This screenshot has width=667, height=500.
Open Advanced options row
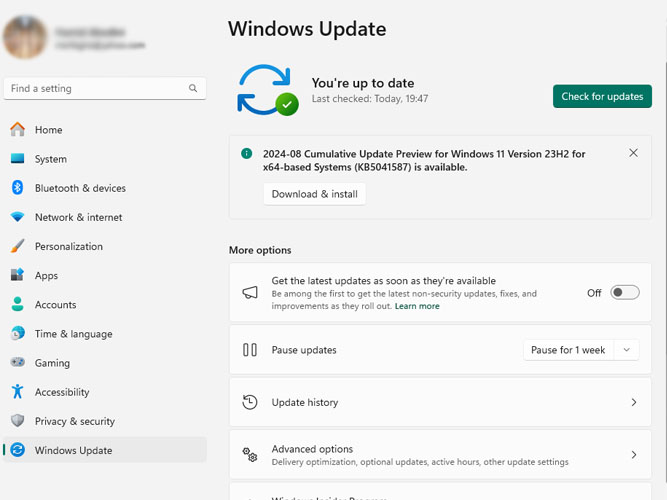click(440, 454)
